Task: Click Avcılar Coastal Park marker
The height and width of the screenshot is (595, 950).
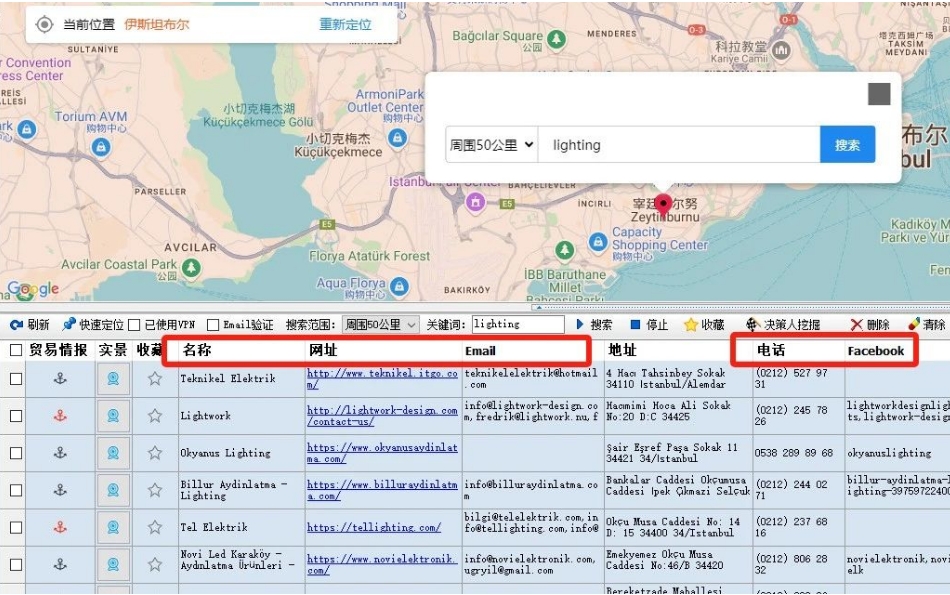Action: [191, 267]
